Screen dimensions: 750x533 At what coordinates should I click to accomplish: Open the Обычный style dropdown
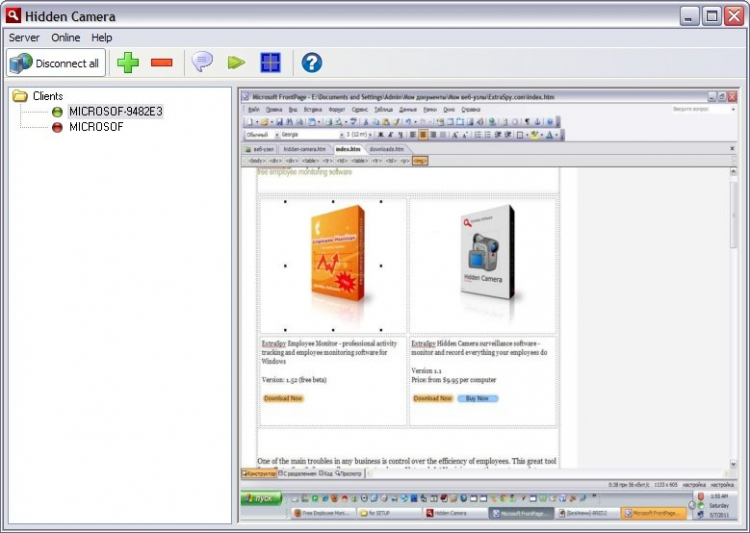pyautogui.click(x=277, y=135)
